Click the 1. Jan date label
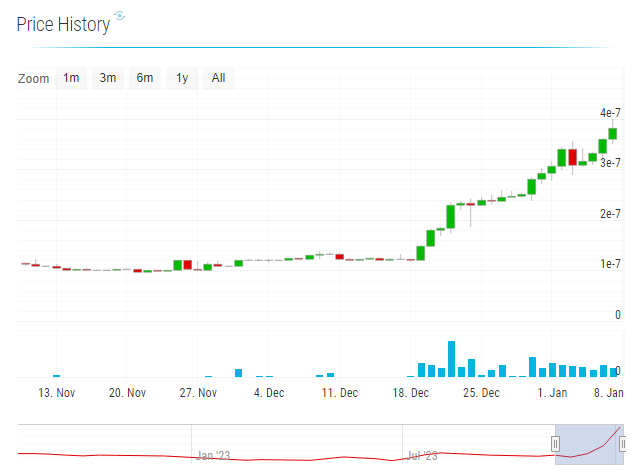The width and height of the screenshot is (638, 476). (552, 393)
